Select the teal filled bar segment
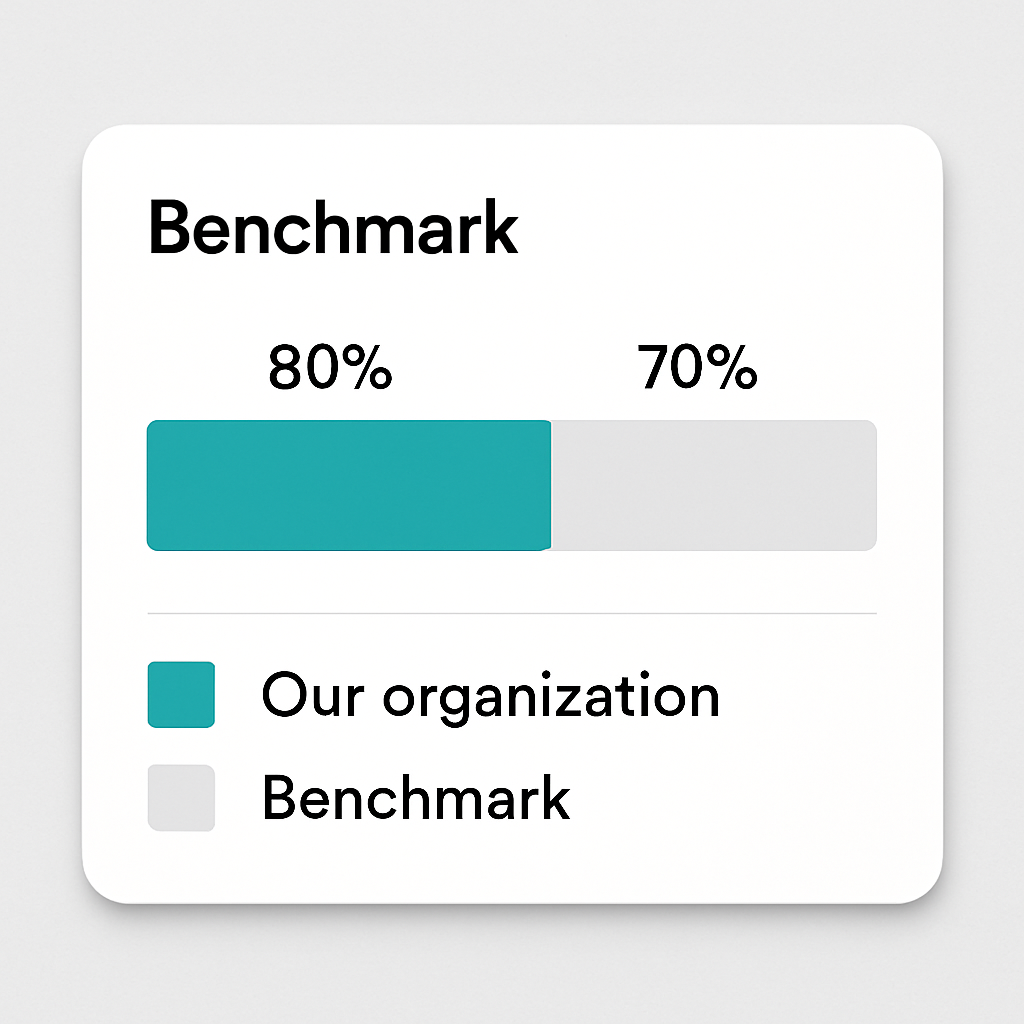Screen dimensions: 1024x1024 (349, 485)
